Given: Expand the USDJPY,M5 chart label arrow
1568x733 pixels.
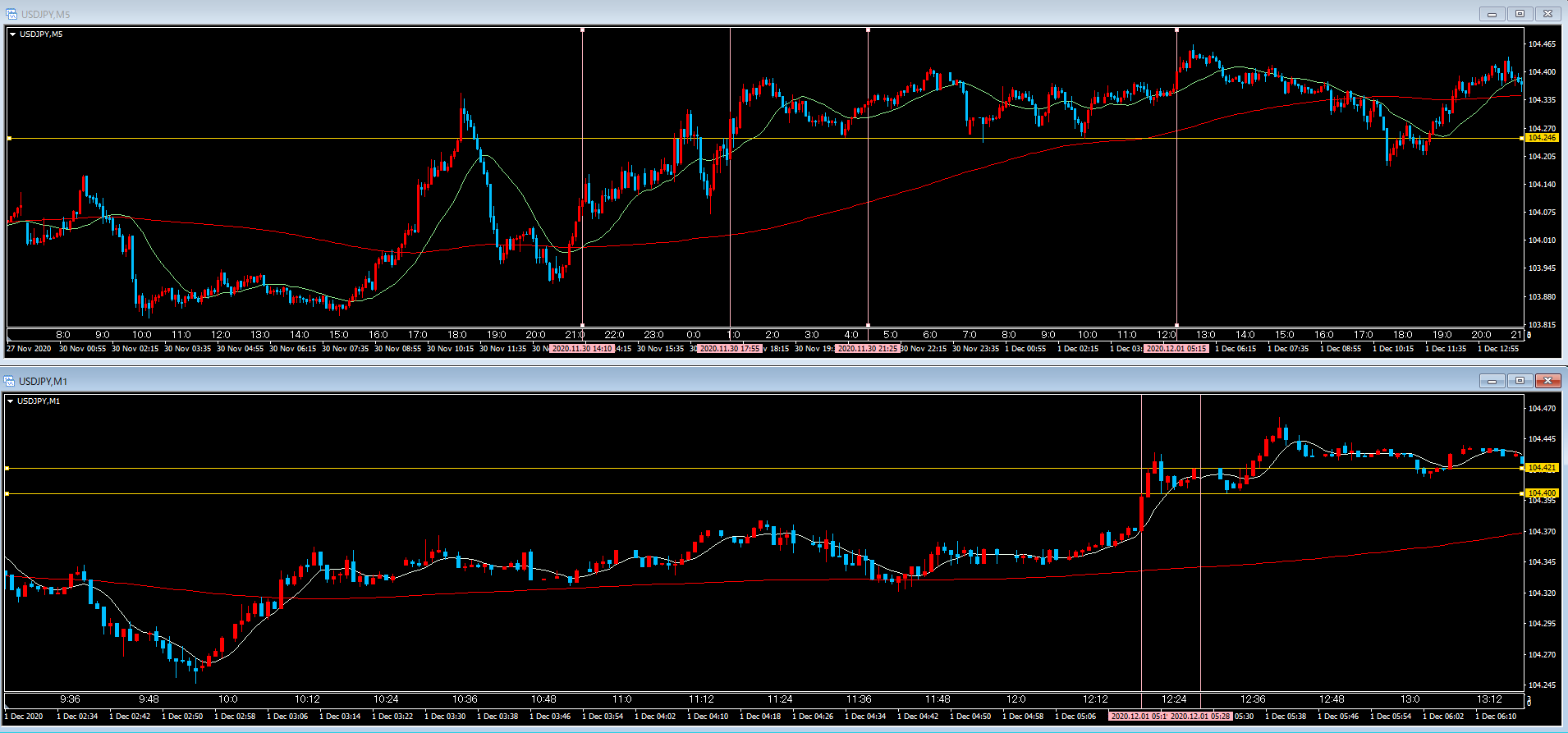Looking at the screenshot, I should tap(12, 34).
